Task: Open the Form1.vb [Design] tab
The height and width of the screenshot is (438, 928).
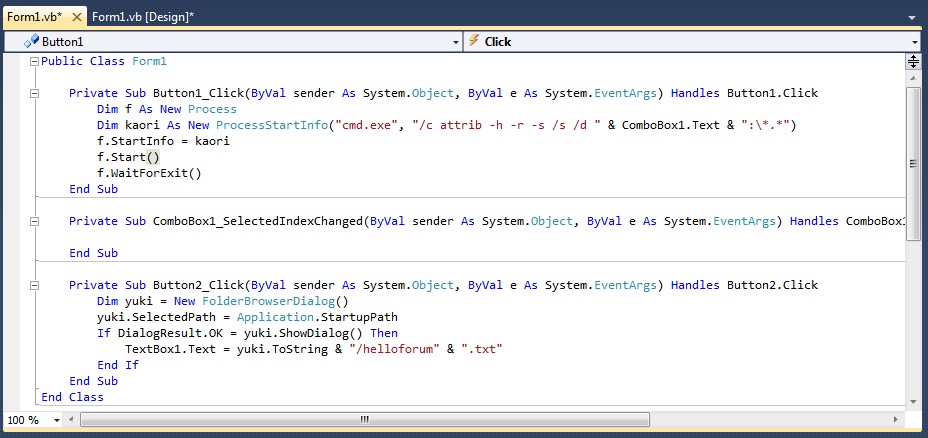Action: [143, 17]
